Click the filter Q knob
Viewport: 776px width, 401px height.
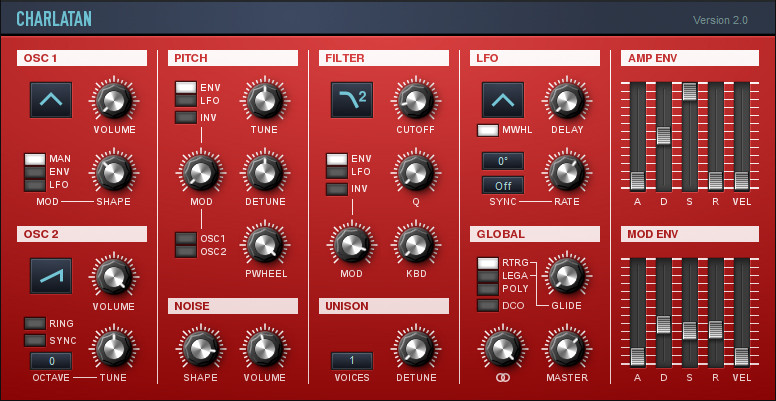(x=415, y=172)
